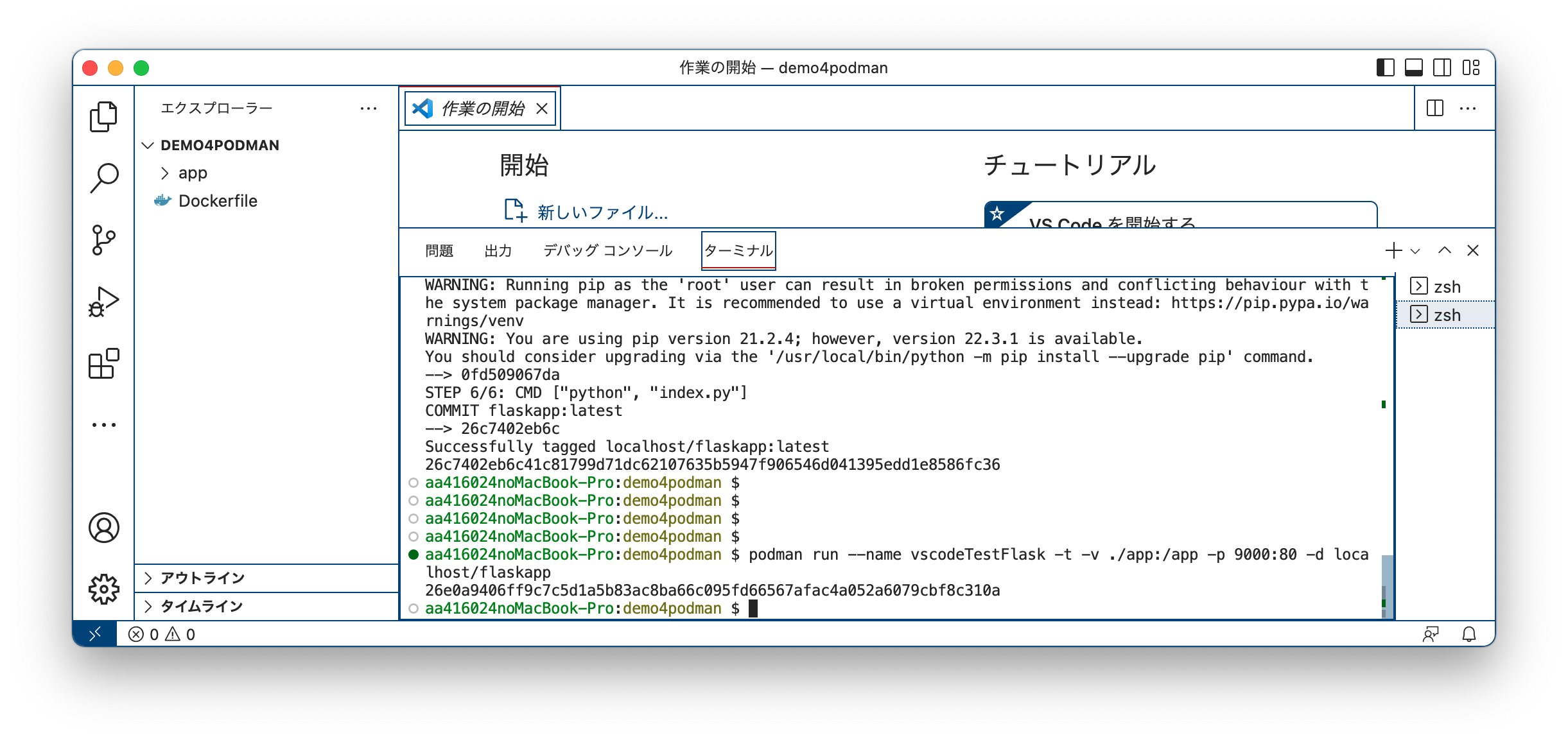This screenshot has height=742, width=1568.
Task: Open the Extensions view
Action: [103, 363]
